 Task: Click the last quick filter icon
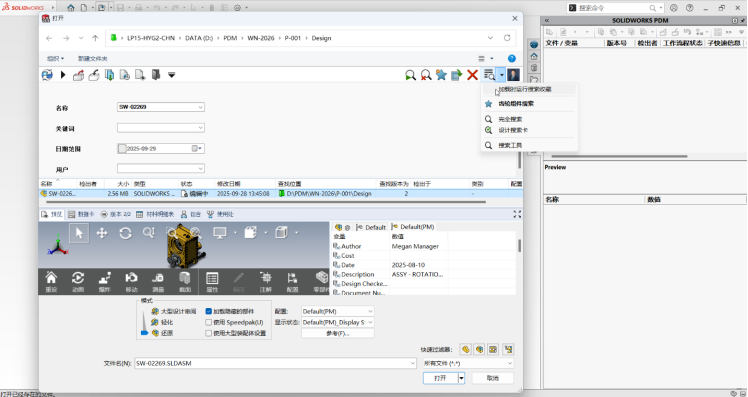point(508,349)
